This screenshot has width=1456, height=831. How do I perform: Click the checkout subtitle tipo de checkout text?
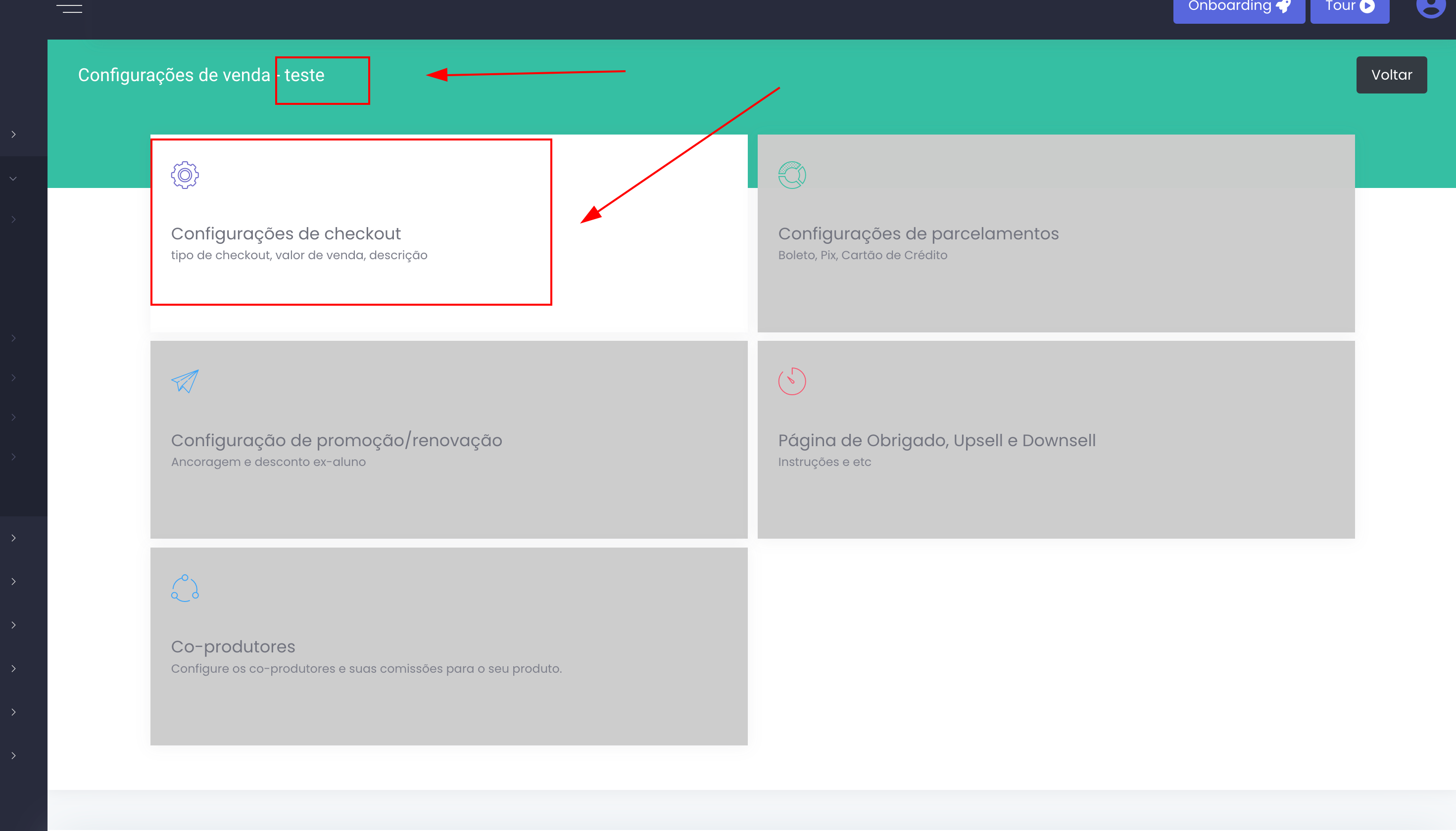click(x=298, y=255)
